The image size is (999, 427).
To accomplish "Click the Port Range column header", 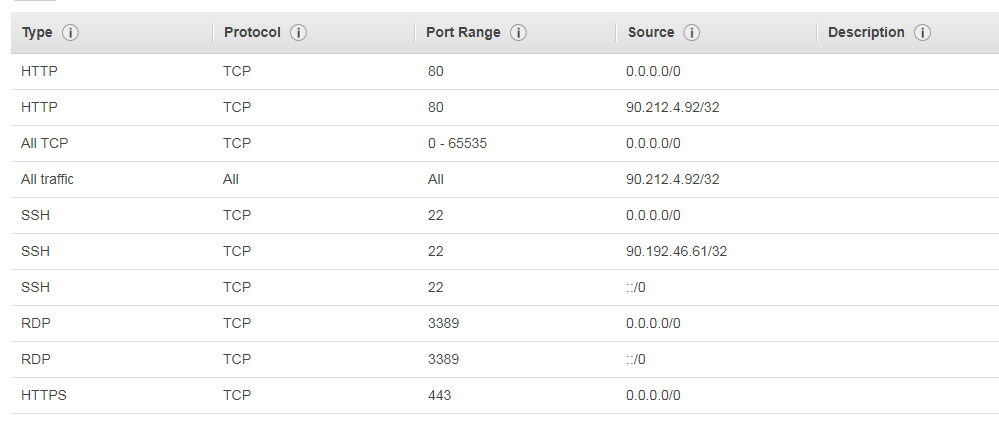I will point(463,33).
